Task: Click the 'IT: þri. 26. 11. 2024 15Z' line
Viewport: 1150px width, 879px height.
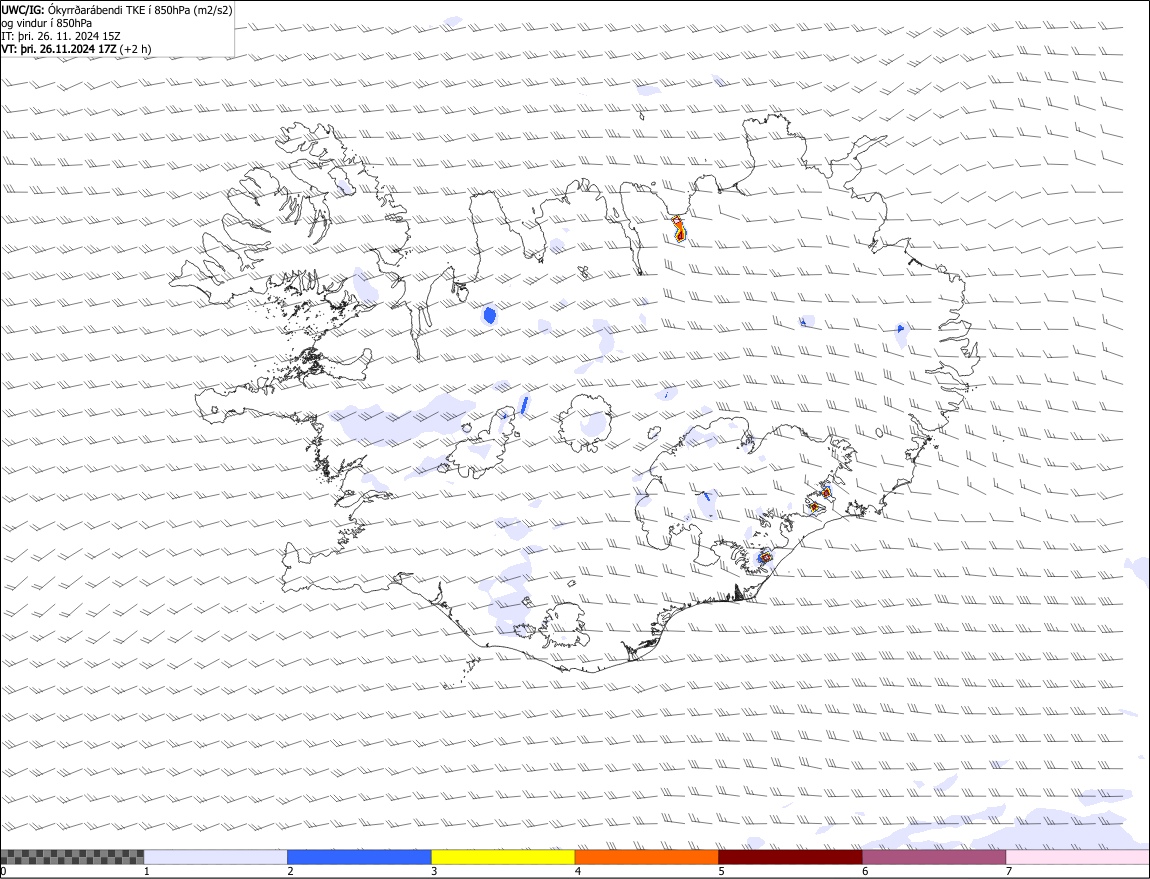Action: 61,36
